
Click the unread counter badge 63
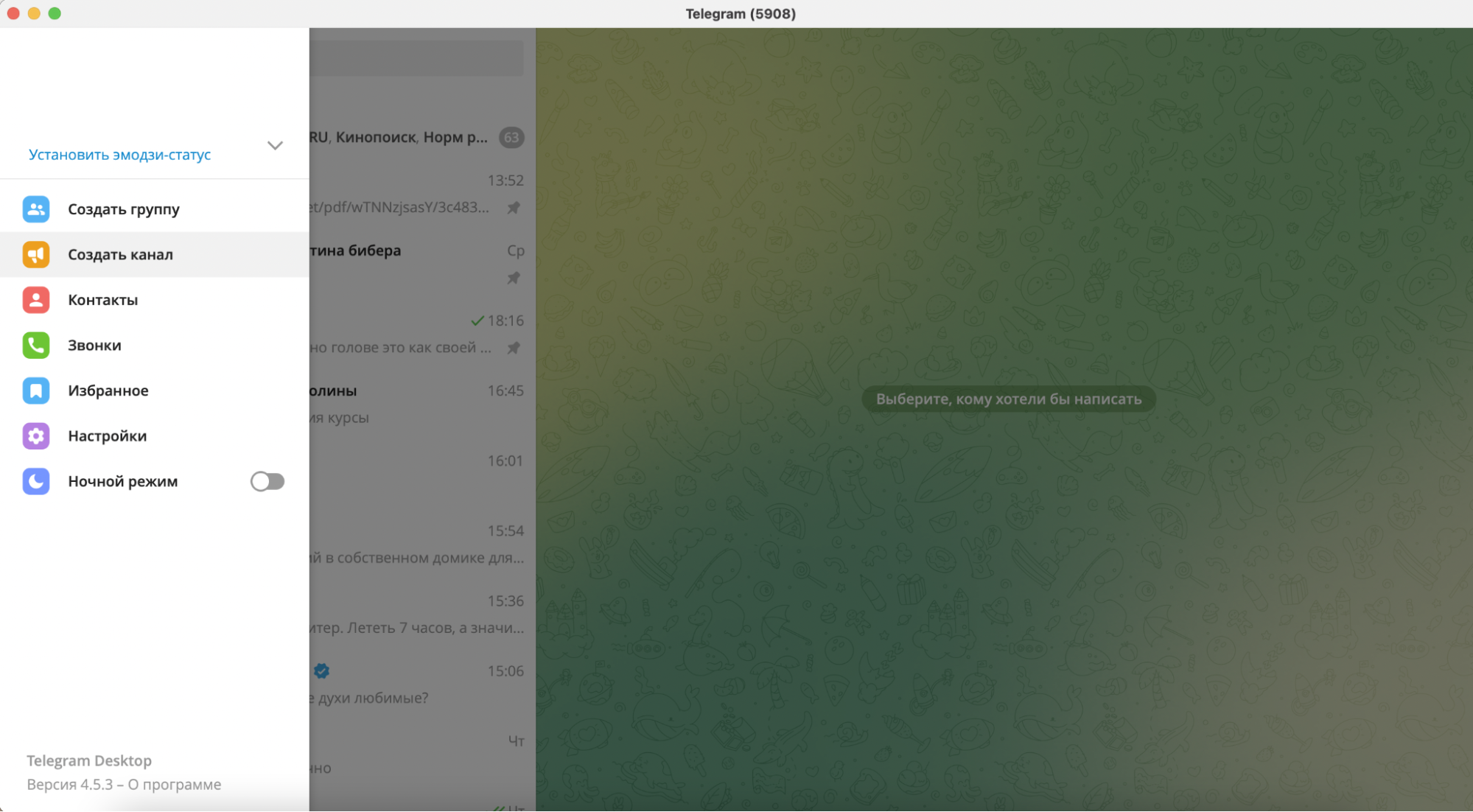(x=511, y=138)
